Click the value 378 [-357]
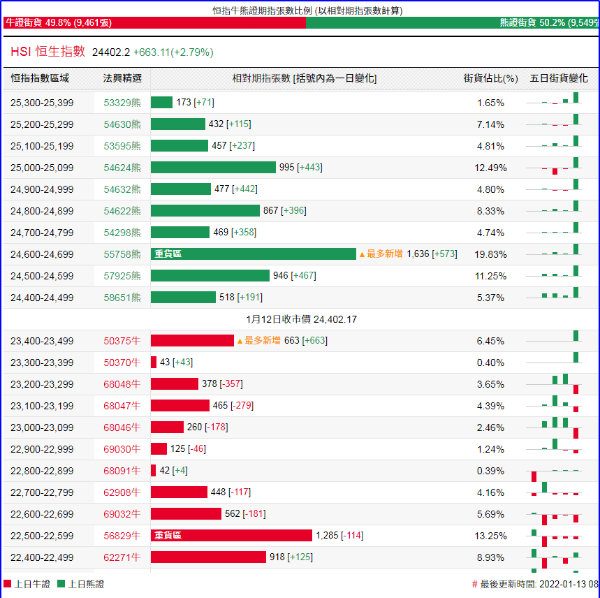 (222, 383)
